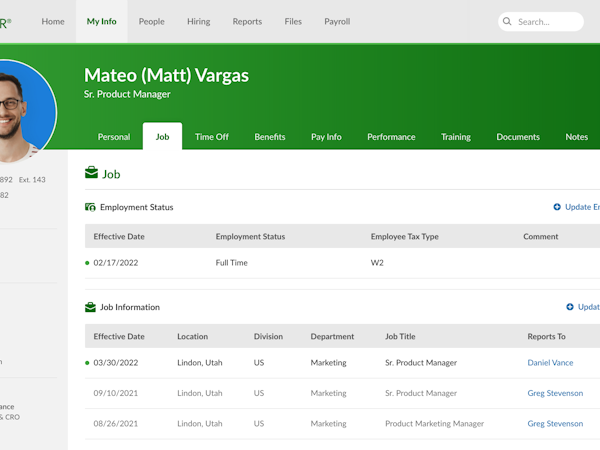The width and height of the screenshot is (600, 450).
Task: Click the search magnifier icon
Action: [x=507, y=21]
